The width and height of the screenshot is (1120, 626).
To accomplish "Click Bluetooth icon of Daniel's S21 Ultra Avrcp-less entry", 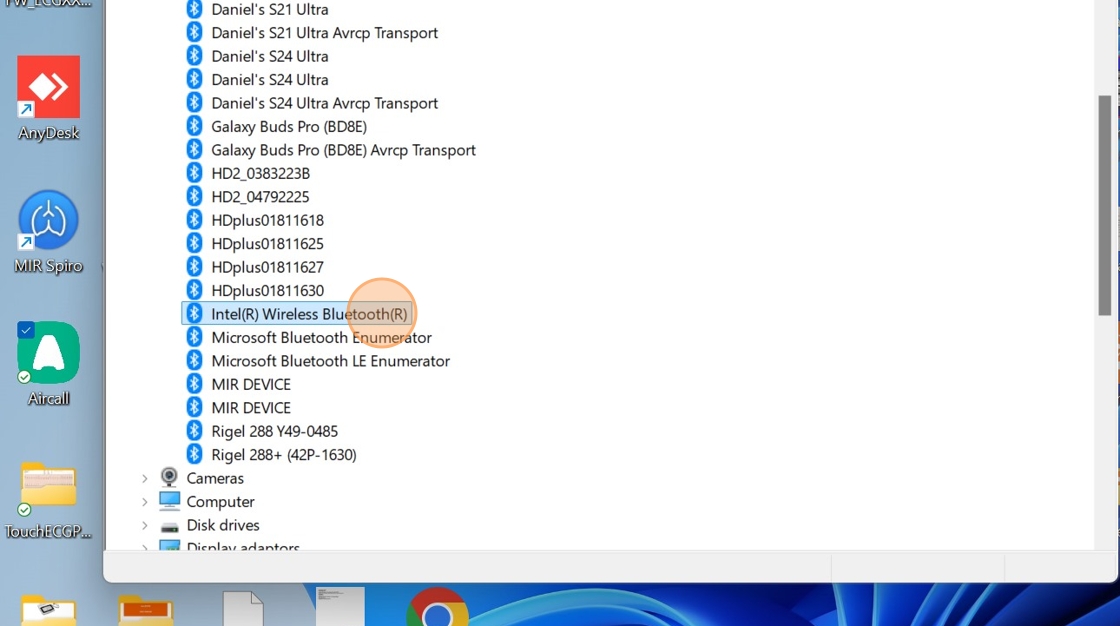I will click(194, 9).
